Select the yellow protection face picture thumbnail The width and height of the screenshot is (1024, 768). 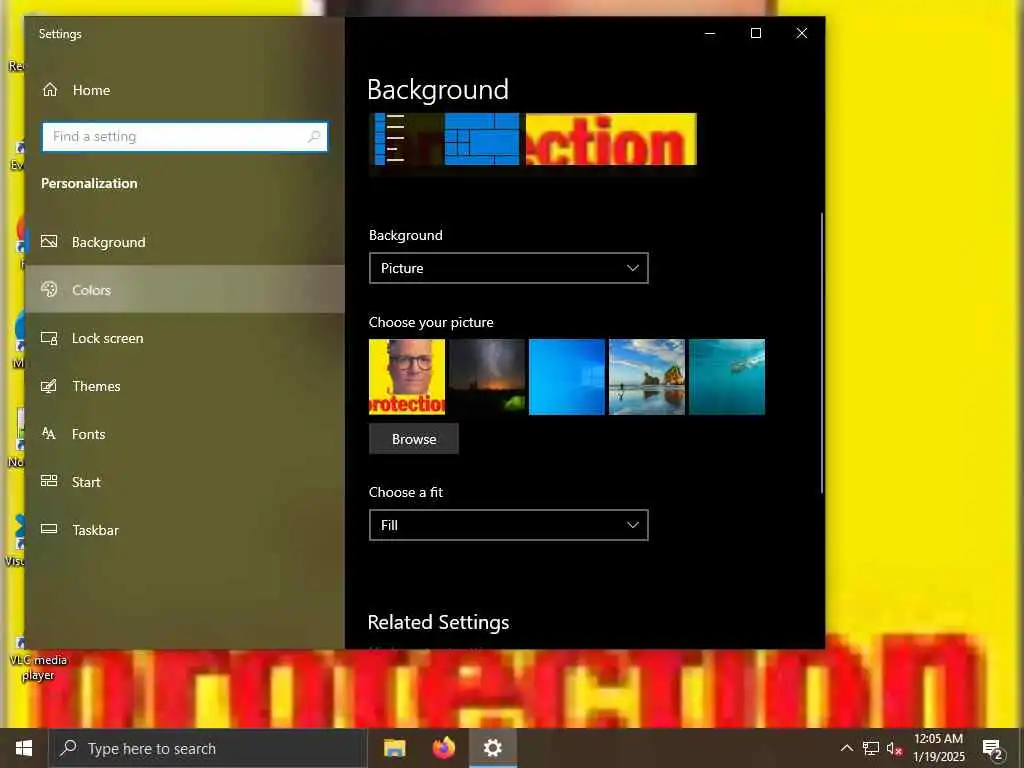point(407,377)
